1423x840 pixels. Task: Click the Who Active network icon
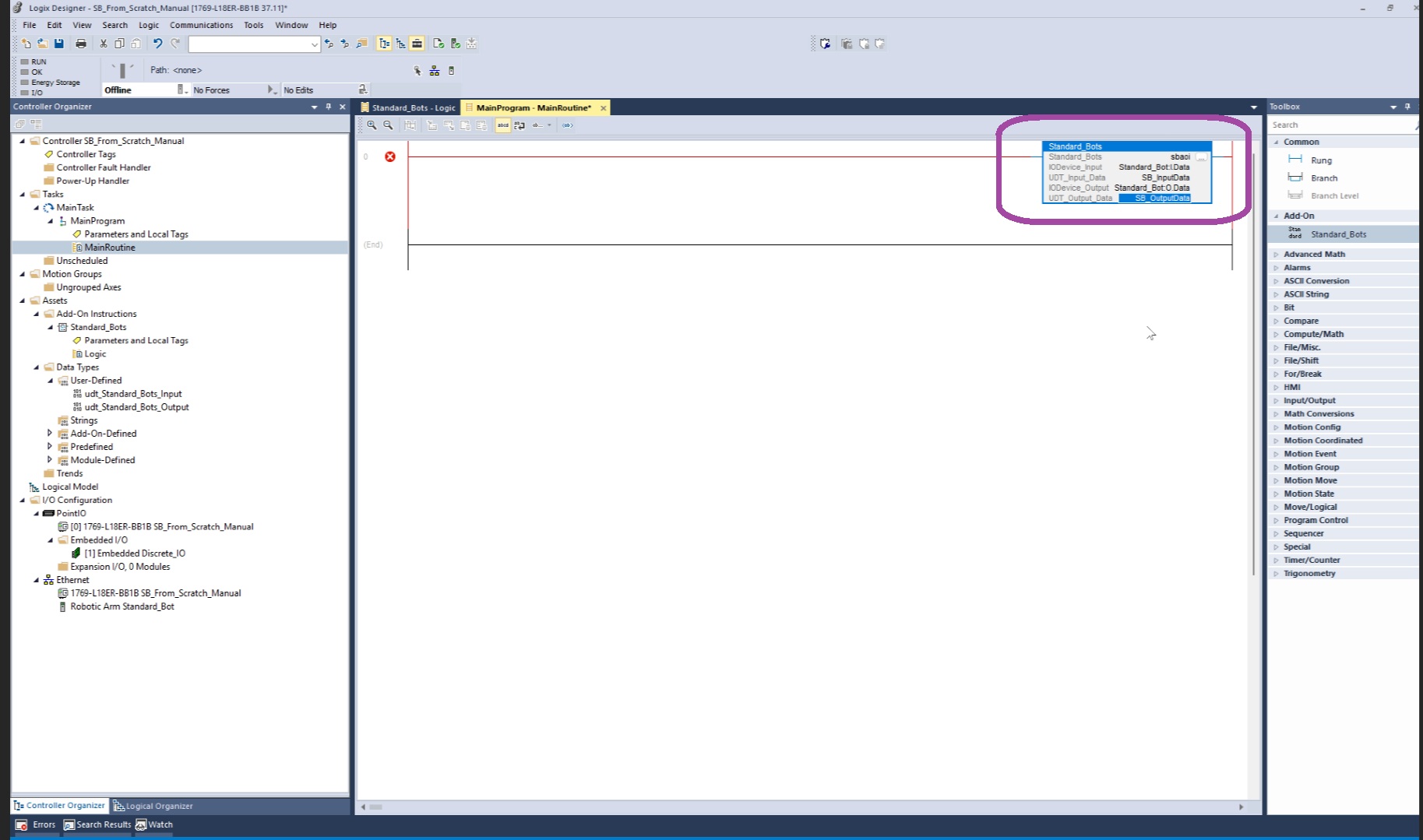pos(434,71)
